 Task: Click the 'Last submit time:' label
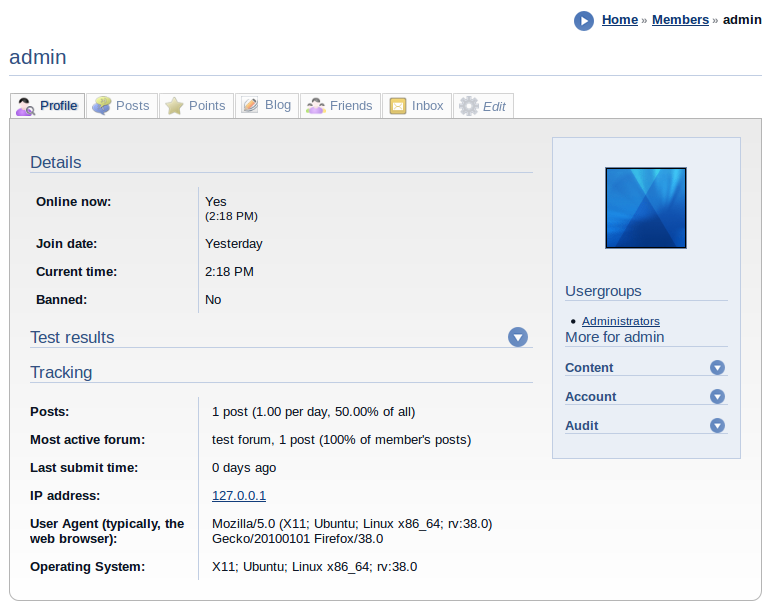[84, 468]
